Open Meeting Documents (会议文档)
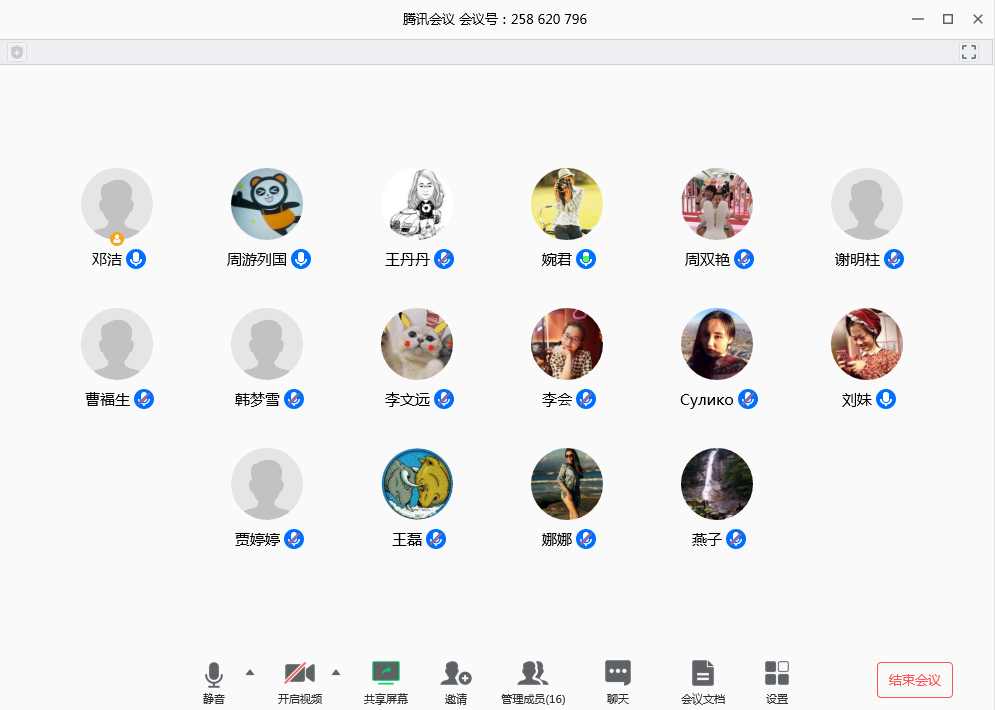Viewport: 995px width, 710px height. coord(703,673)
